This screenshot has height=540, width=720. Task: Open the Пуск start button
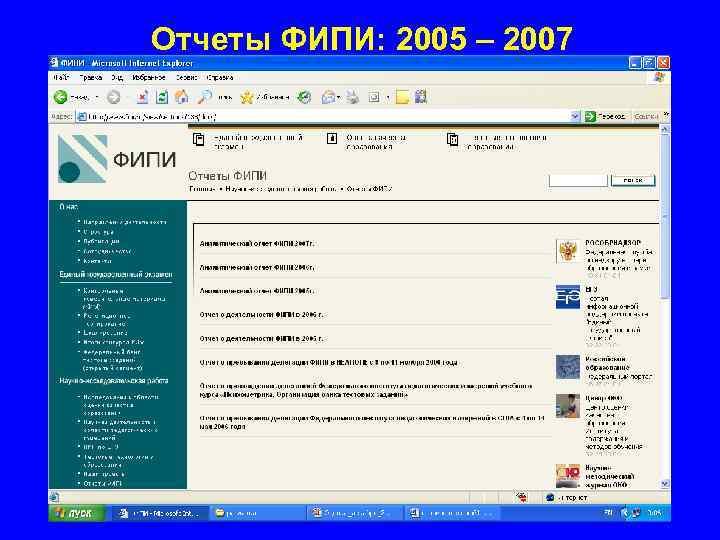tap(77, 513)
